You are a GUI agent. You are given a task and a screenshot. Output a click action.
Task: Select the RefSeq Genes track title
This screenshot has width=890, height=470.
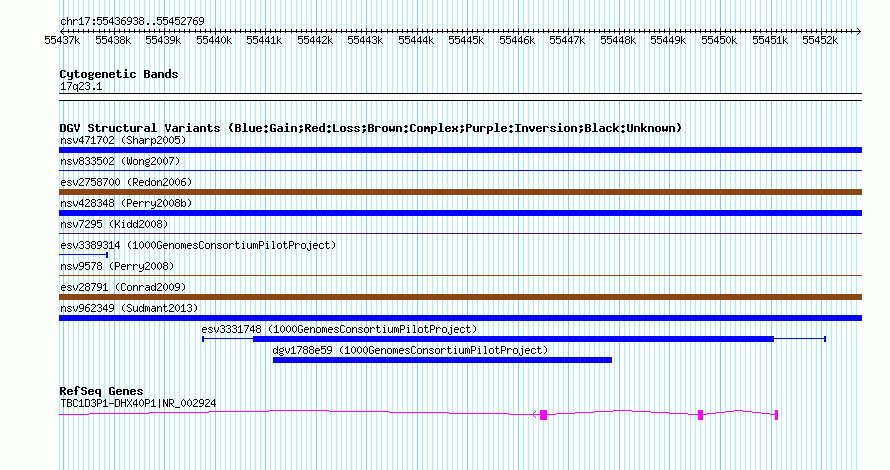pyautogui.click(x=101, y=391)
